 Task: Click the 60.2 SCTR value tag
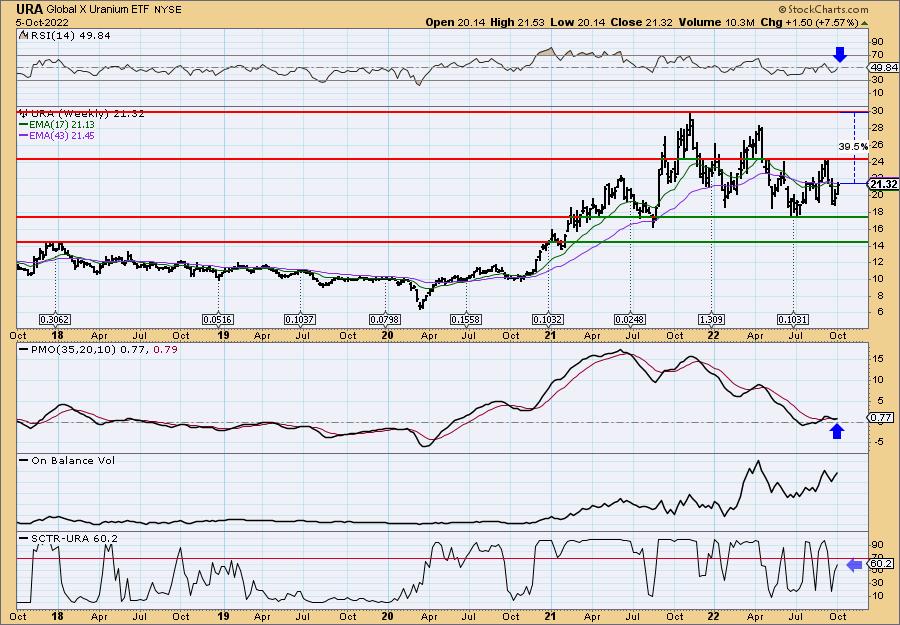(880, 564)
